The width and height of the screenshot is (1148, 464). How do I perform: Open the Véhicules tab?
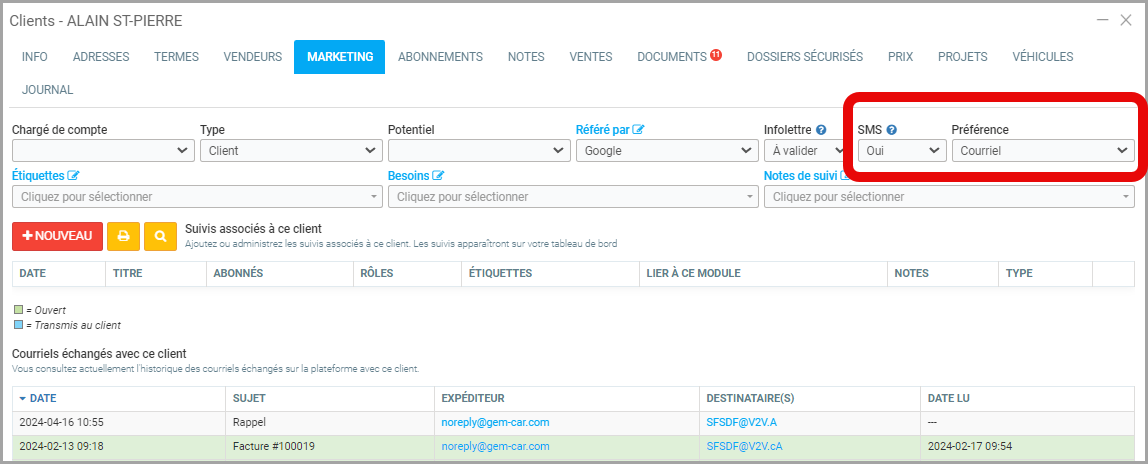[x=1042, y=57]
